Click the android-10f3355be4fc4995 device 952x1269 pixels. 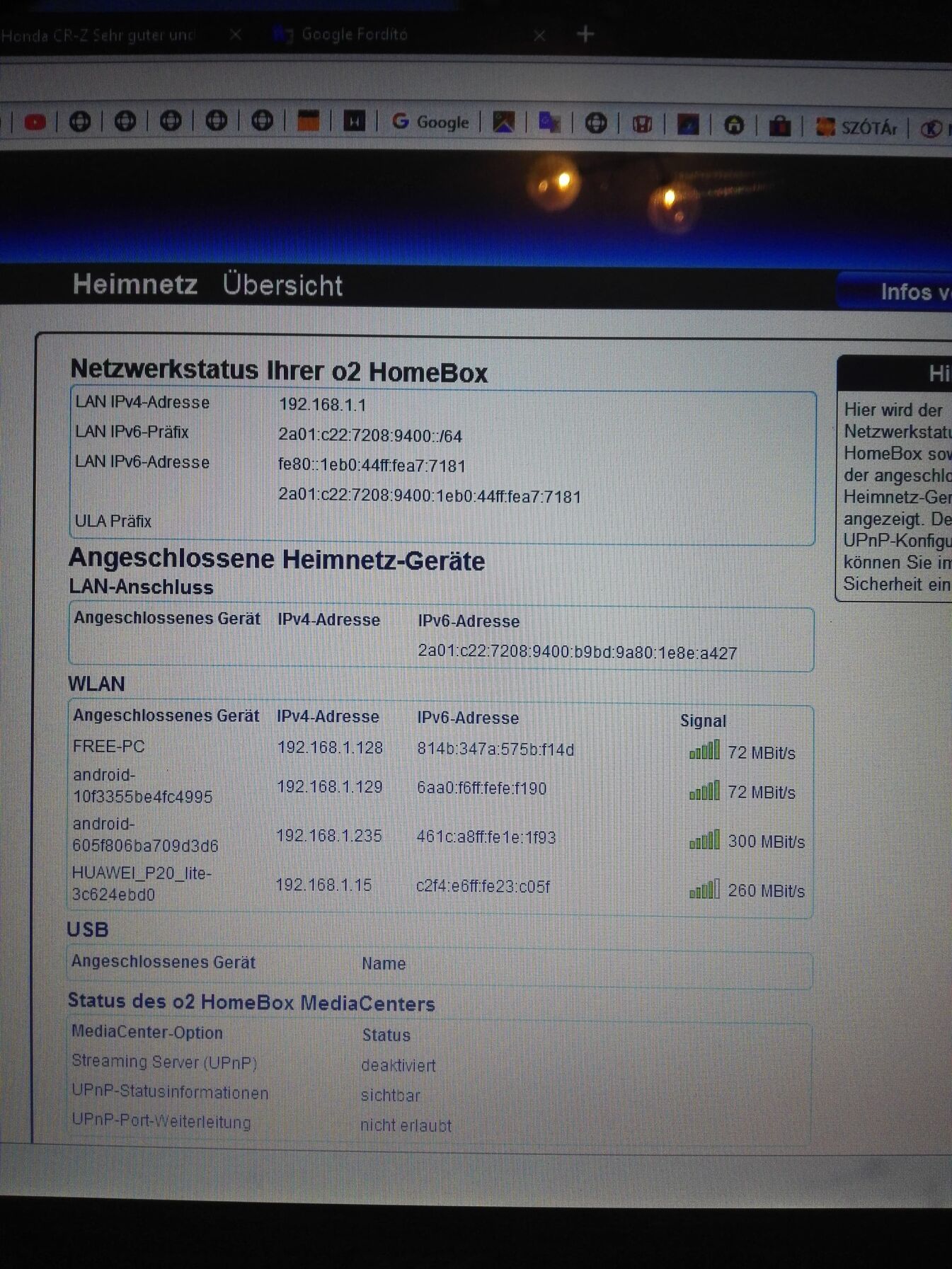[x=142, y=786]
